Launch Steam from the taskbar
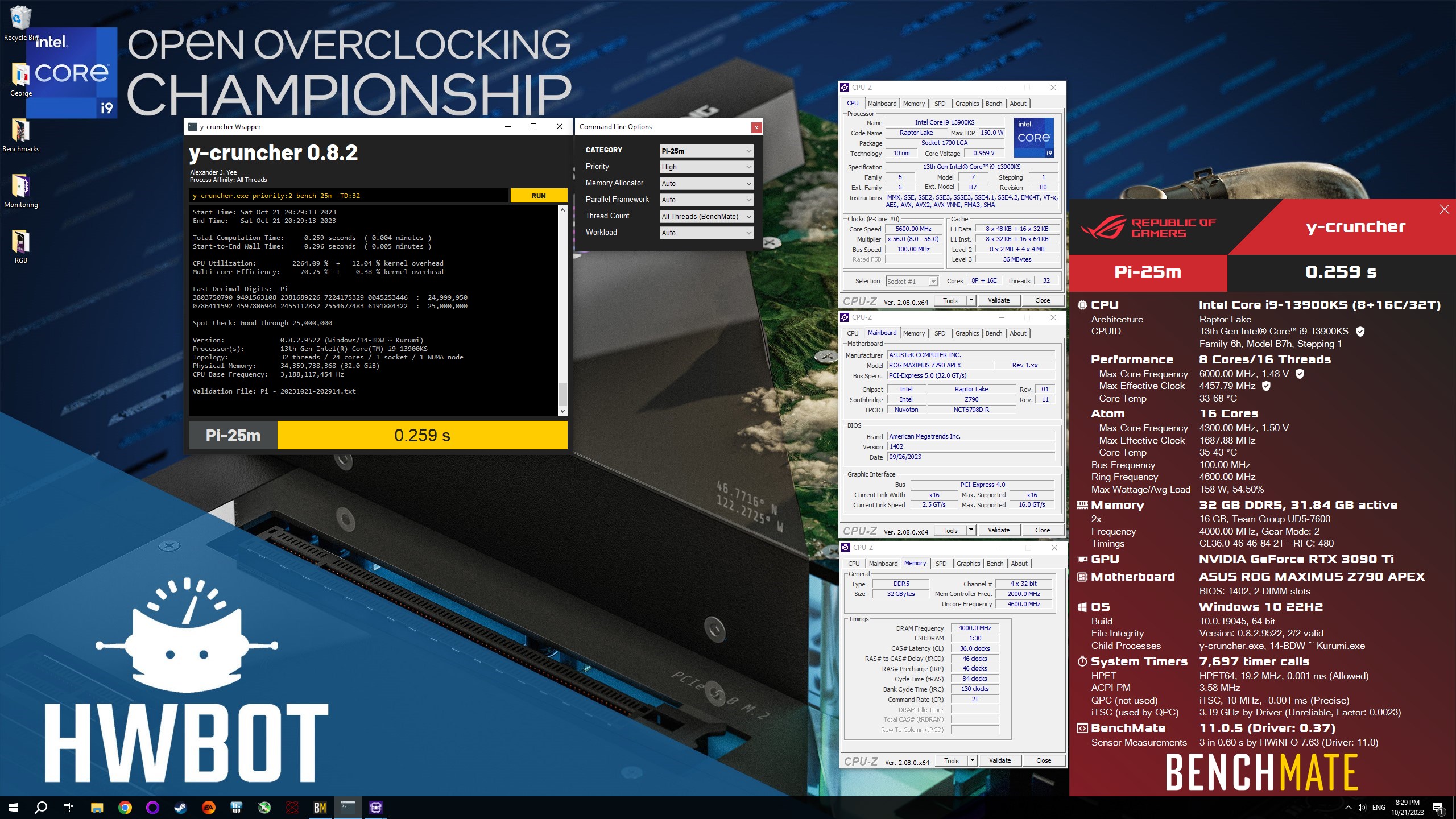 click(x=180, y=807)
